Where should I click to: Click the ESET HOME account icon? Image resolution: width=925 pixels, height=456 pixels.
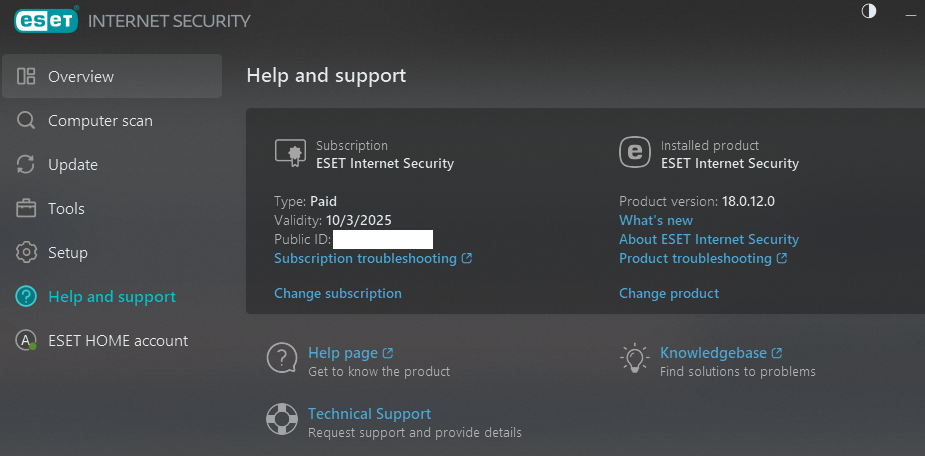pos(27,341)
